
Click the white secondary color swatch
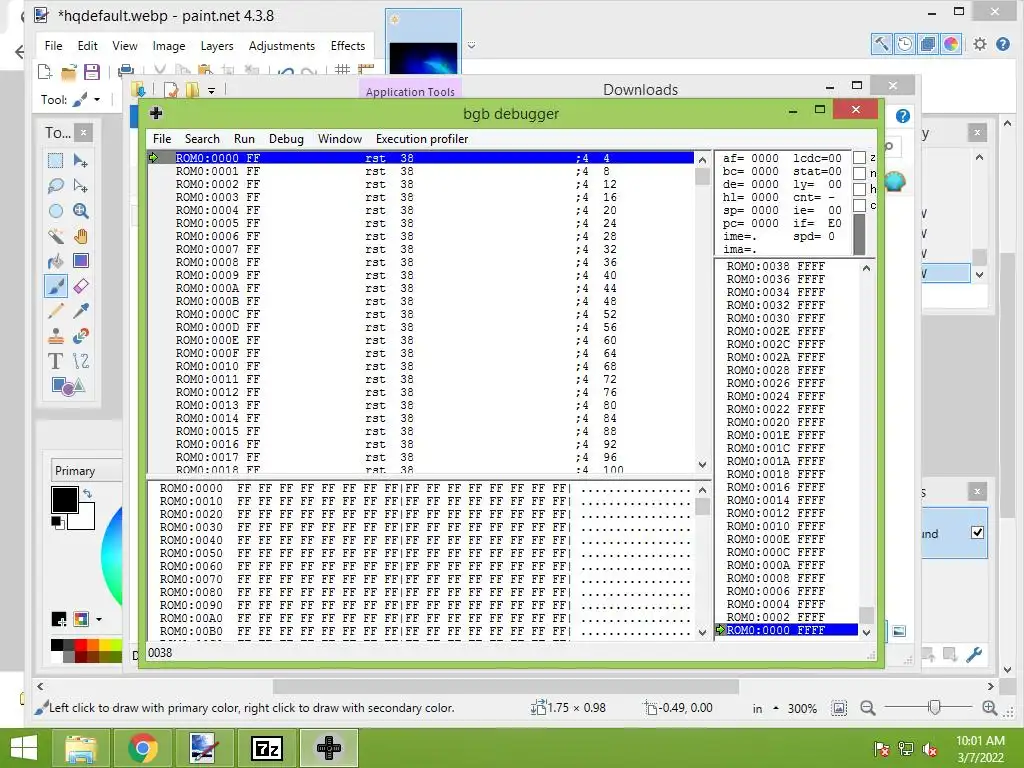85,519
